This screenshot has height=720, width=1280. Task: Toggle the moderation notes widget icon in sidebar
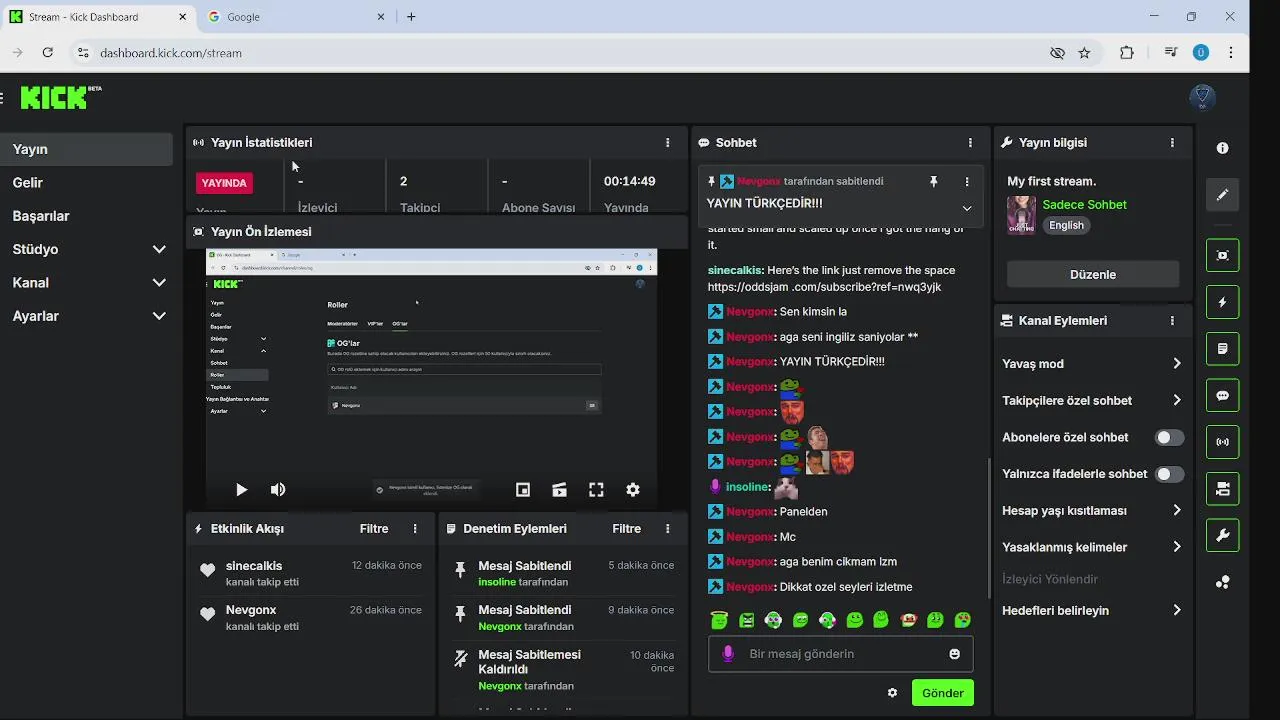[1222, 349]
